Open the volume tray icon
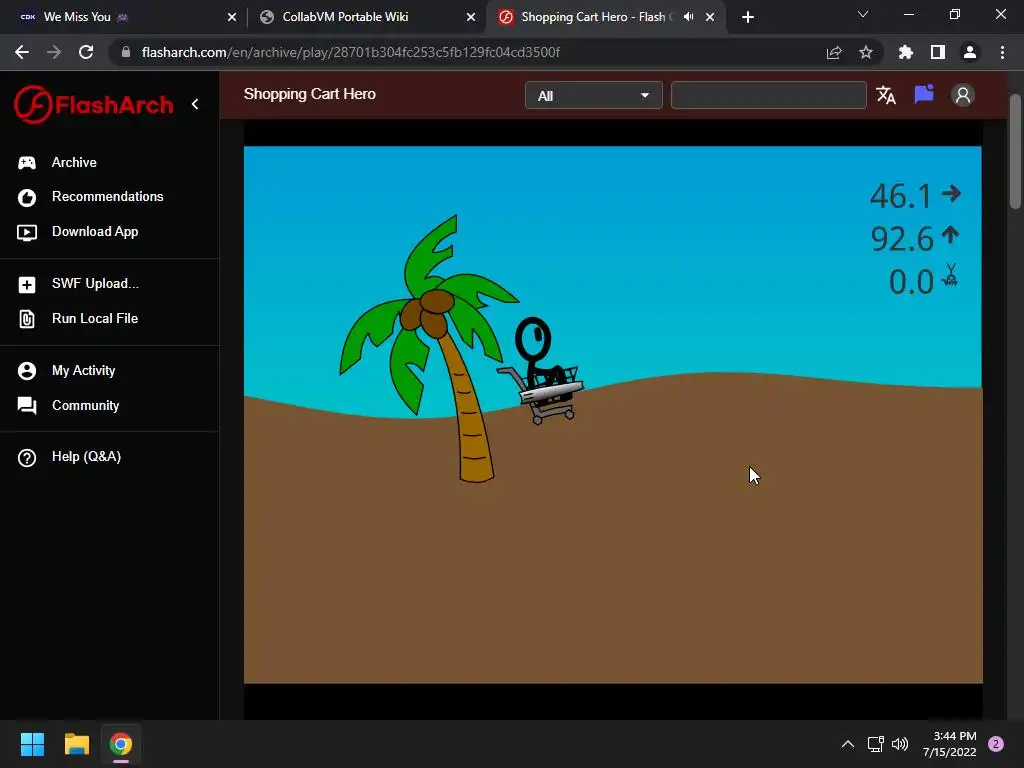 (x=900, y=744)
